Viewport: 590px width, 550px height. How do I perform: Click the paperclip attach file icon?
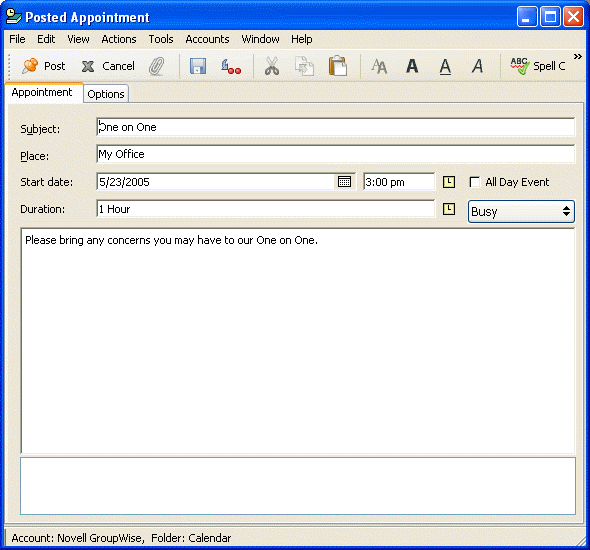(157, 66)
